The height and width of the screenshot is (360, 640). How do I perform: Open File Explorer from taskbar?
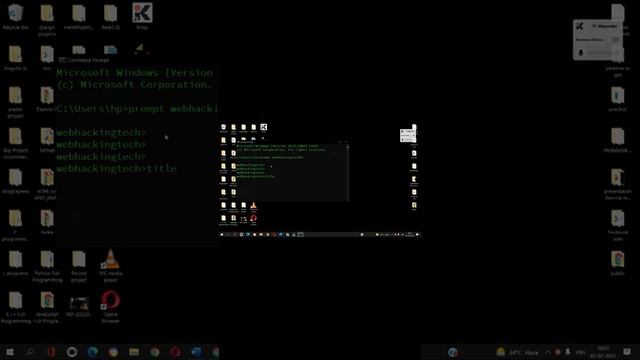[134, 352]
